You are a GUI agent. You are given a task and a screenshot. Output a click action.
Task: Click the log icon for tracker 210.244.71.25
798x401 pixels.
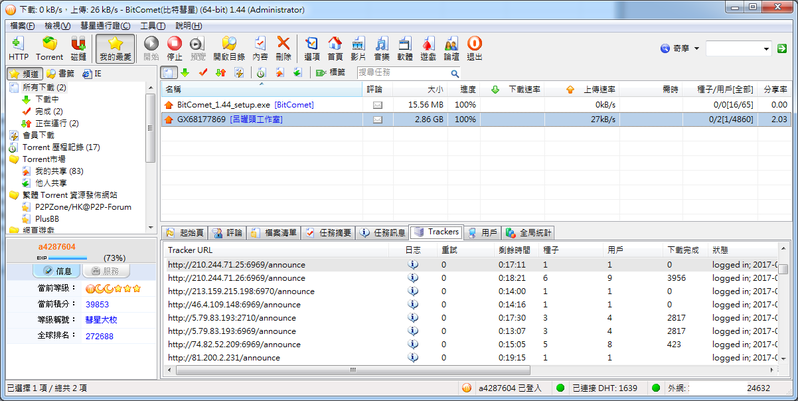pyautogui.click(x=413, y=265)
